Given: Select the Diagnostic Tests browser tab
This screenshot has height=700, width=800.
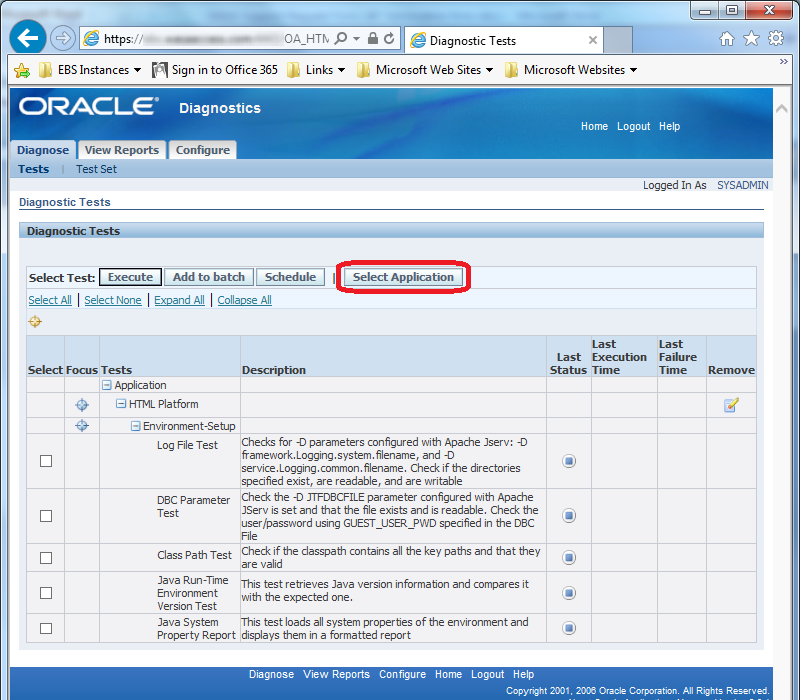Looking at the screenshot, I should (x=504, y=40).
